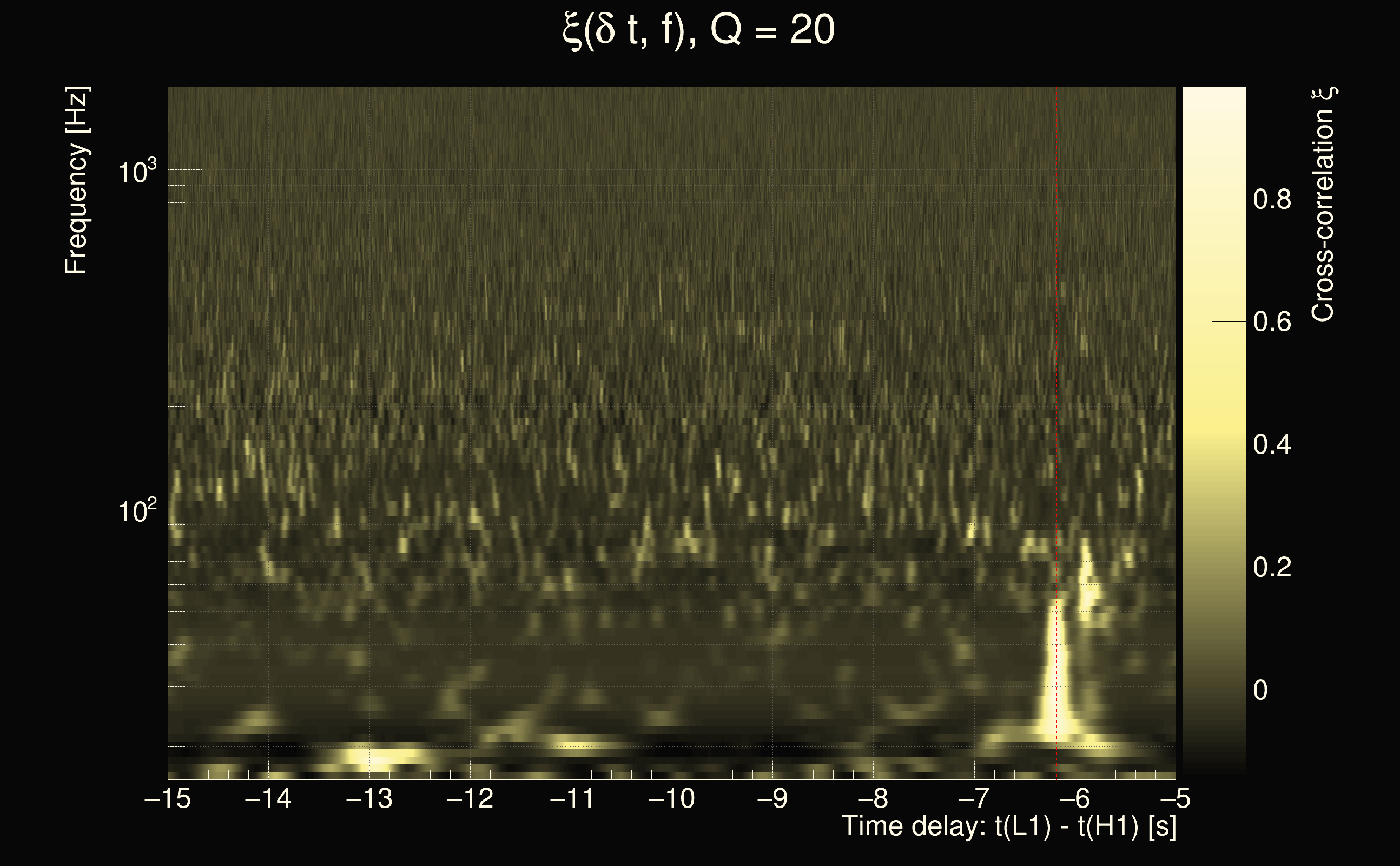Screen dimensions: 1400x866
Task: Click the time delay x-axis label
Action: (1008, 826)
